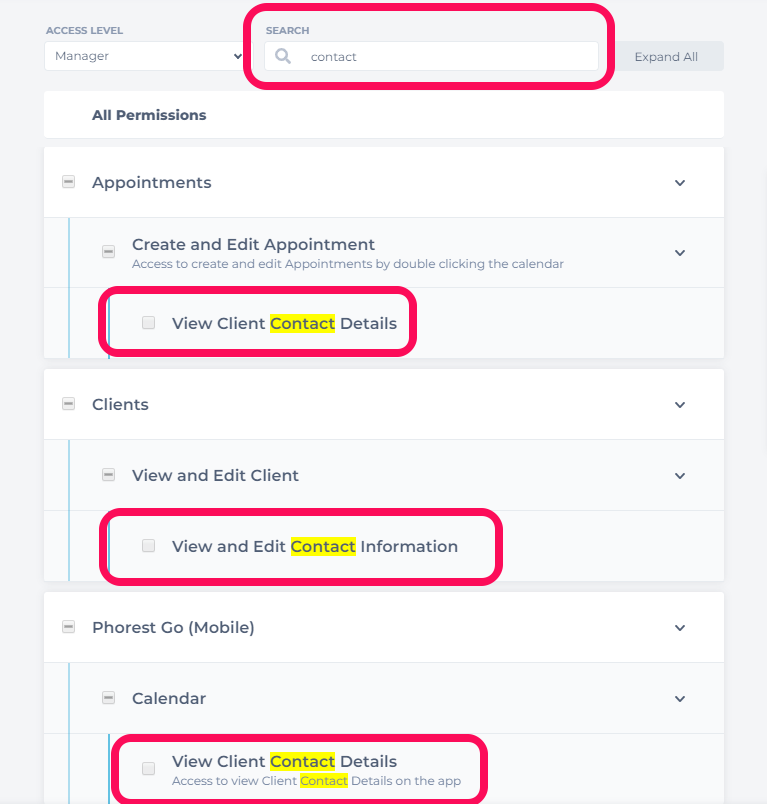Collapse Calendar group minus icon
The height and width of the screenshot is (804, 767).
[108, 698]
